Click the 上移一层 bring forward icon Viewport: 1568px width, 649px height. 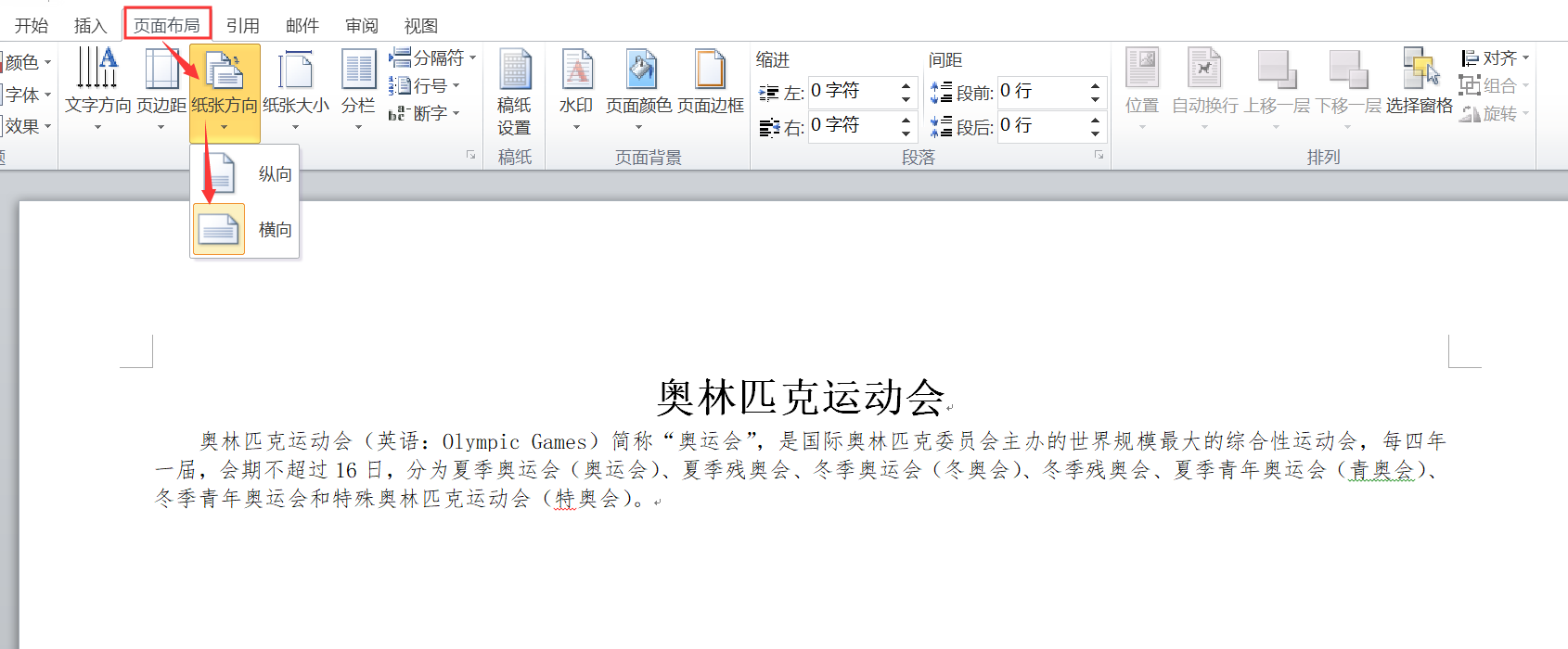click(x=1277, y=70)
